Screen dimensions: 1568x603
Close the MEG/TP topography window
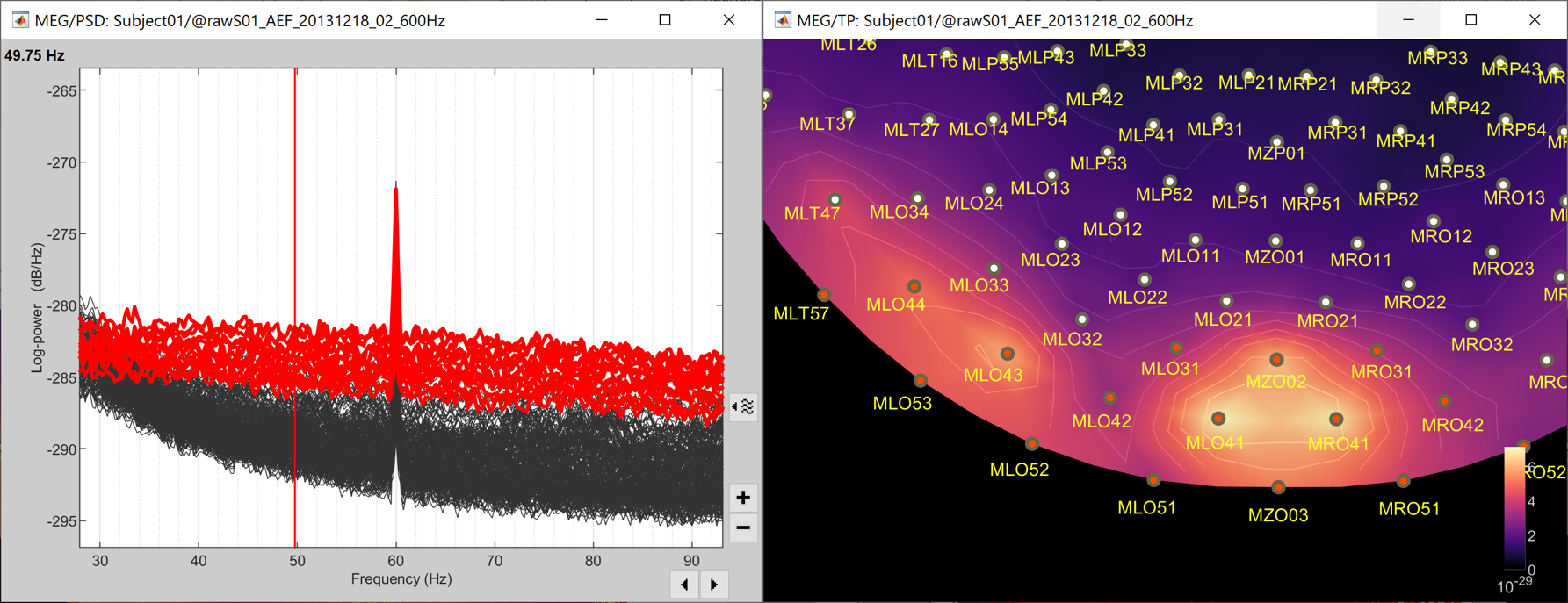tap(1535, 19)
